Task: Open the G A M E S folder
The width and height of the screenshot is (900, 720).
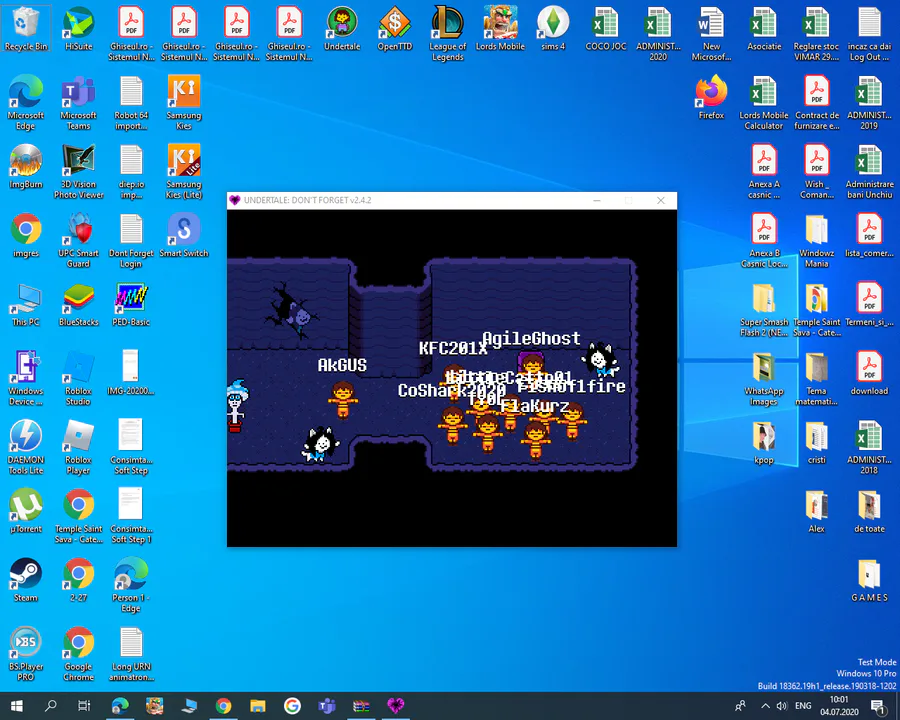Action: click(x=869, y=580)
